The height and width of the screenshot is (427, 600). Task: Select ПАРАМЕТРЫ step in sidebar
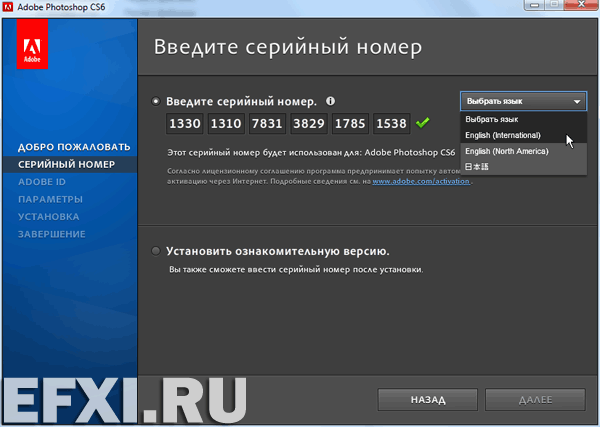point(50,199)
